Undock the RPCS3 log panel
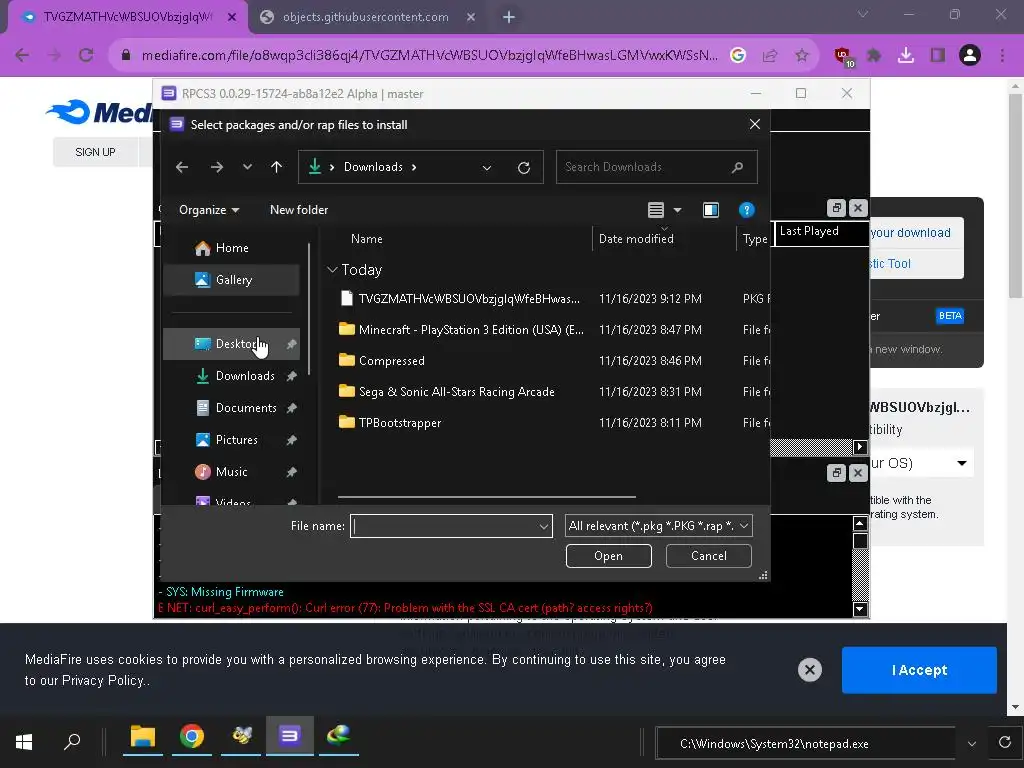Image resolution: width=1024 pixels, height=768 pixels. (837, 473)
